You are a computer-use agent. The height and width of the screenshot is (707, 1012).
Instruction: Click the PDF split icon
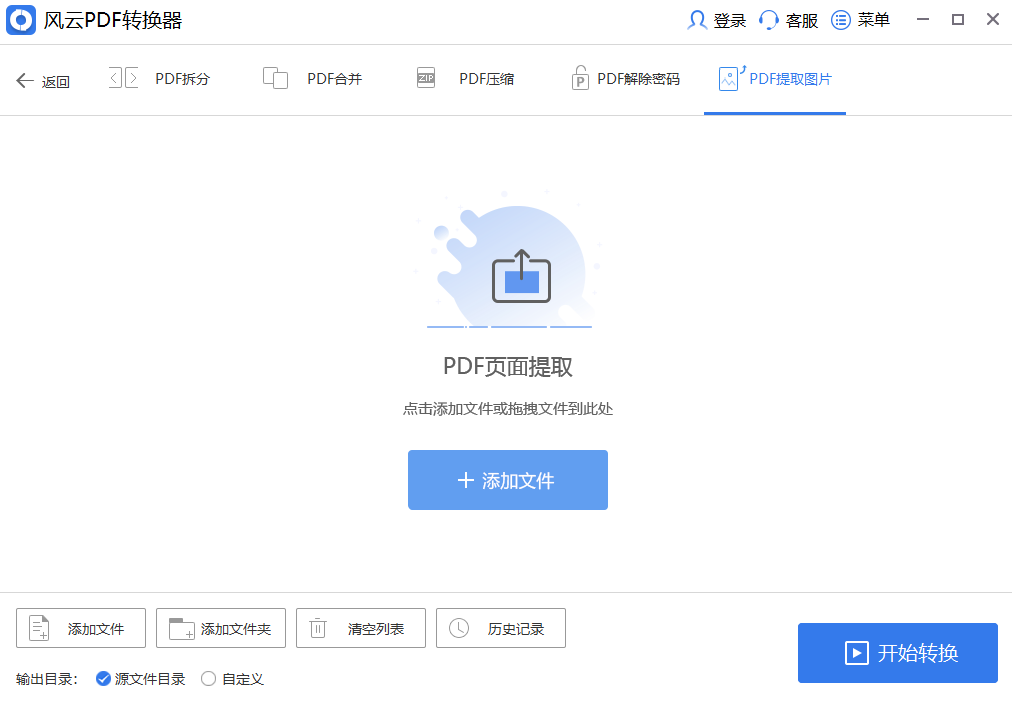pyautogui.click(x=123, y=78)
